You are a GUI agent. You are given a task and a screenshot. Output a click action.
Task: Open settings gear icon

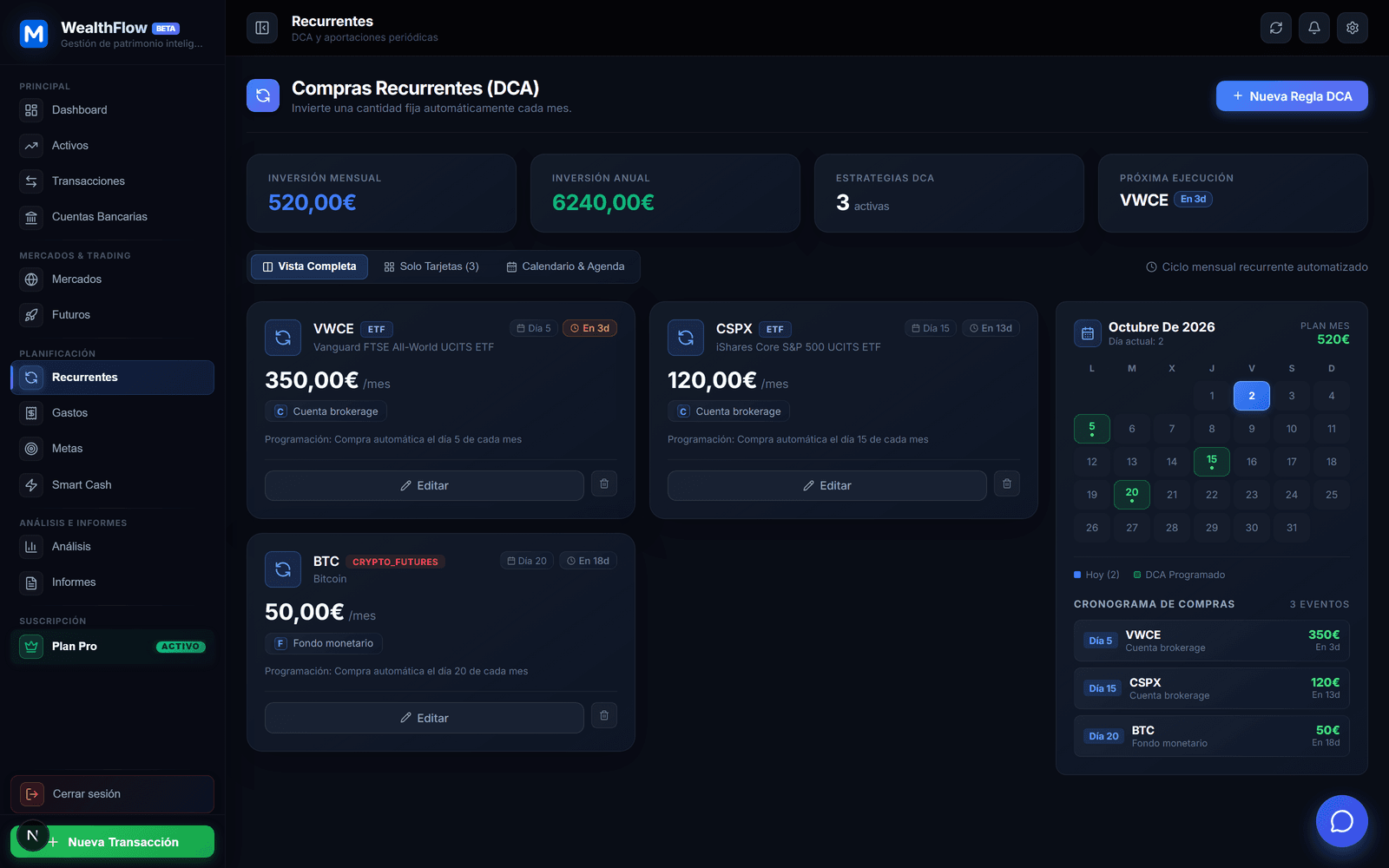tap(1353, 28)
